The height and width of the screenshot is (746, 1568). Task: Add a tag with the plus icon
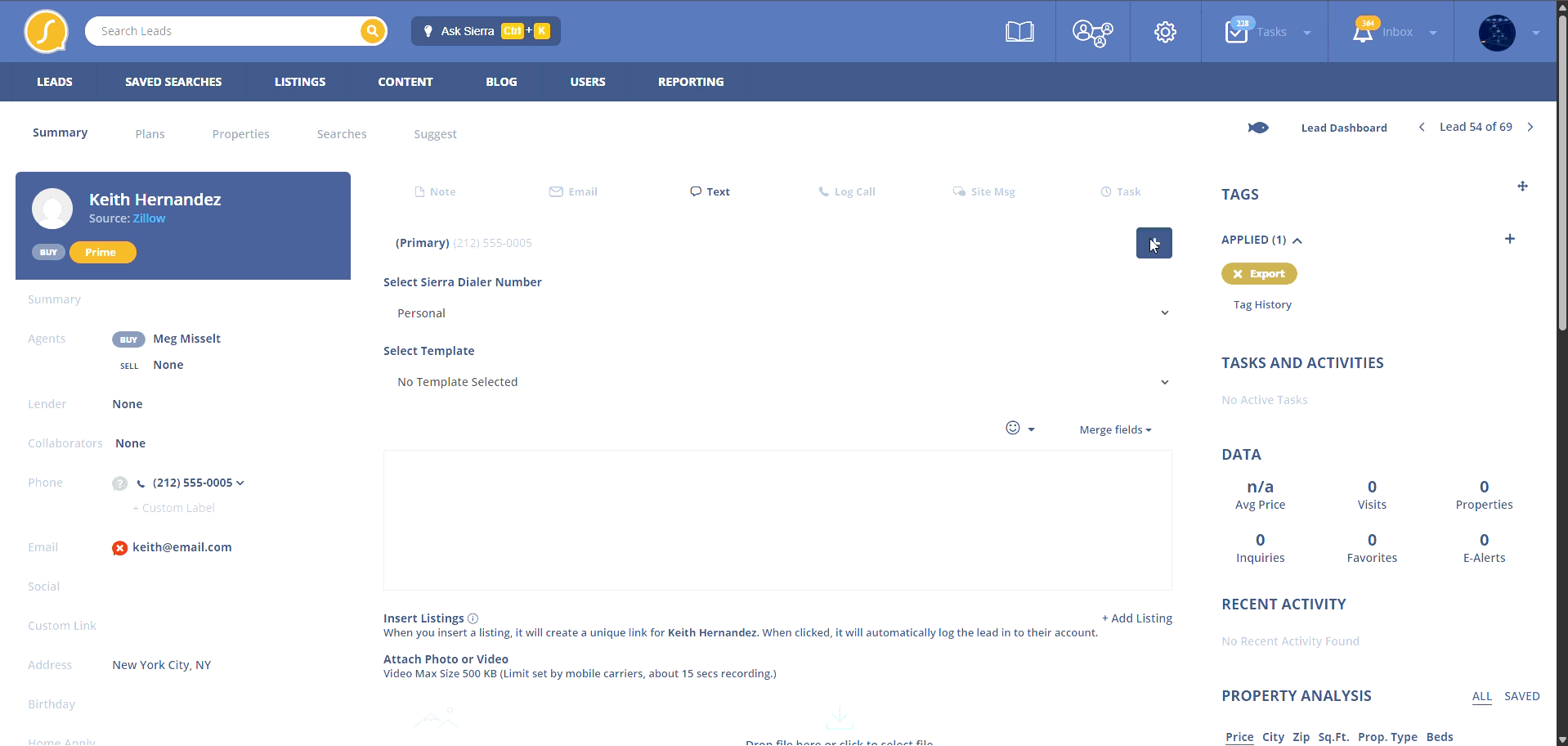(1510, 239)
